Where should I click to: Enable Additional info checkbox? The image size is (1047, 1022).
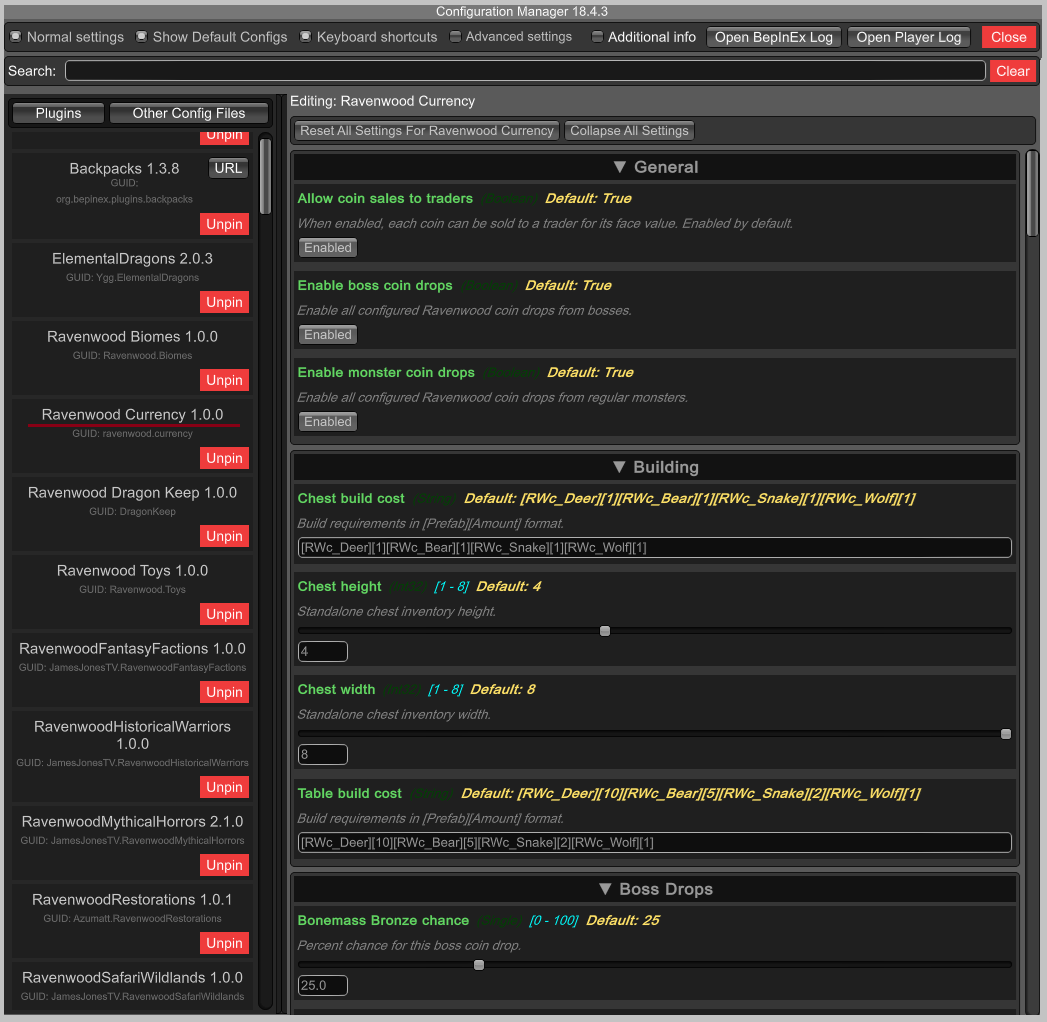pos(598,37)
